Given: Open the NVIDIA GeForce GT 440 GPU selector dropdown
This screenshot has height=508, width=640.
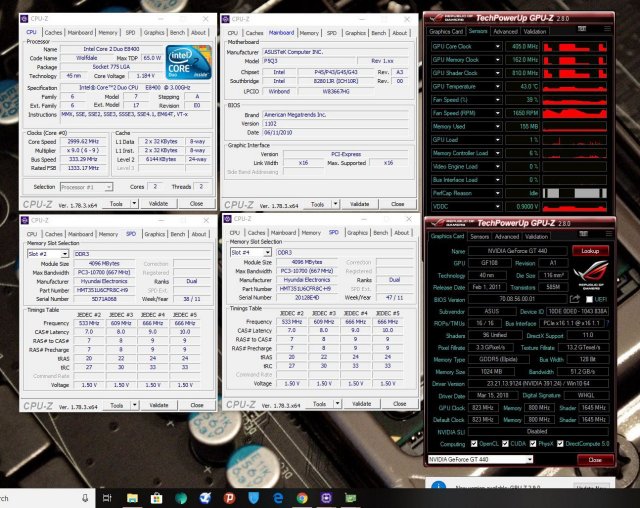Looking at the screenshot, I should click(529, 459).
